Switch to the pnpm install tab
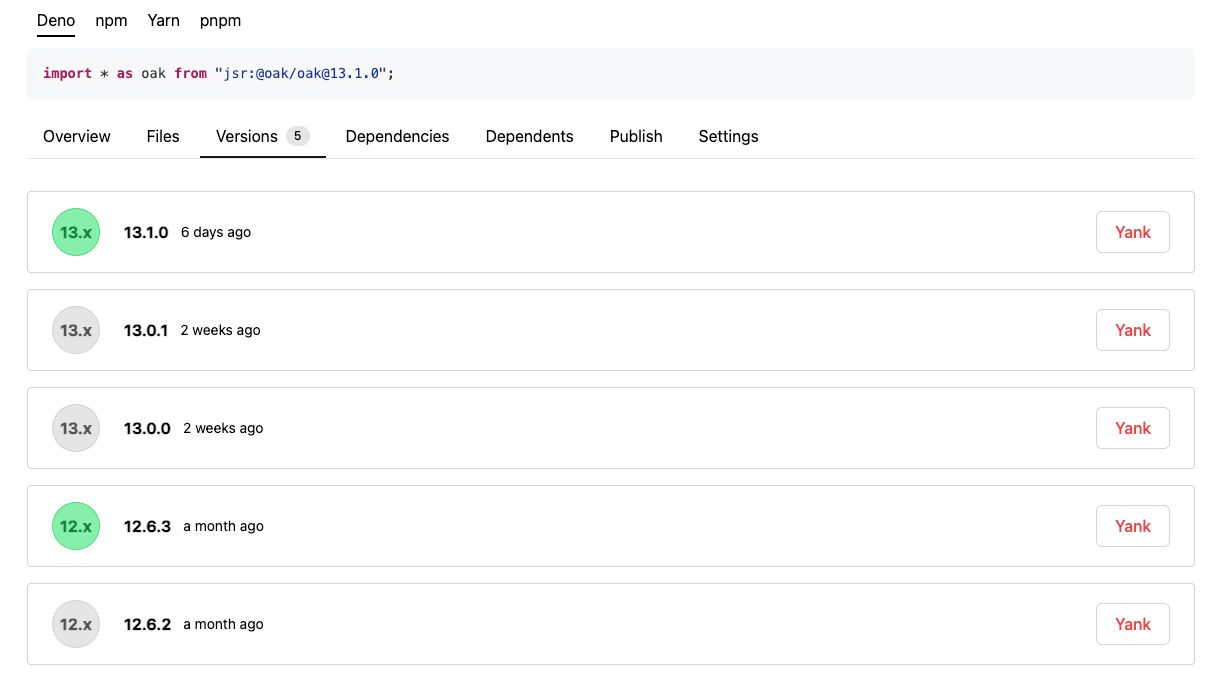This screenshot has height=673, width=1207. 220,20
